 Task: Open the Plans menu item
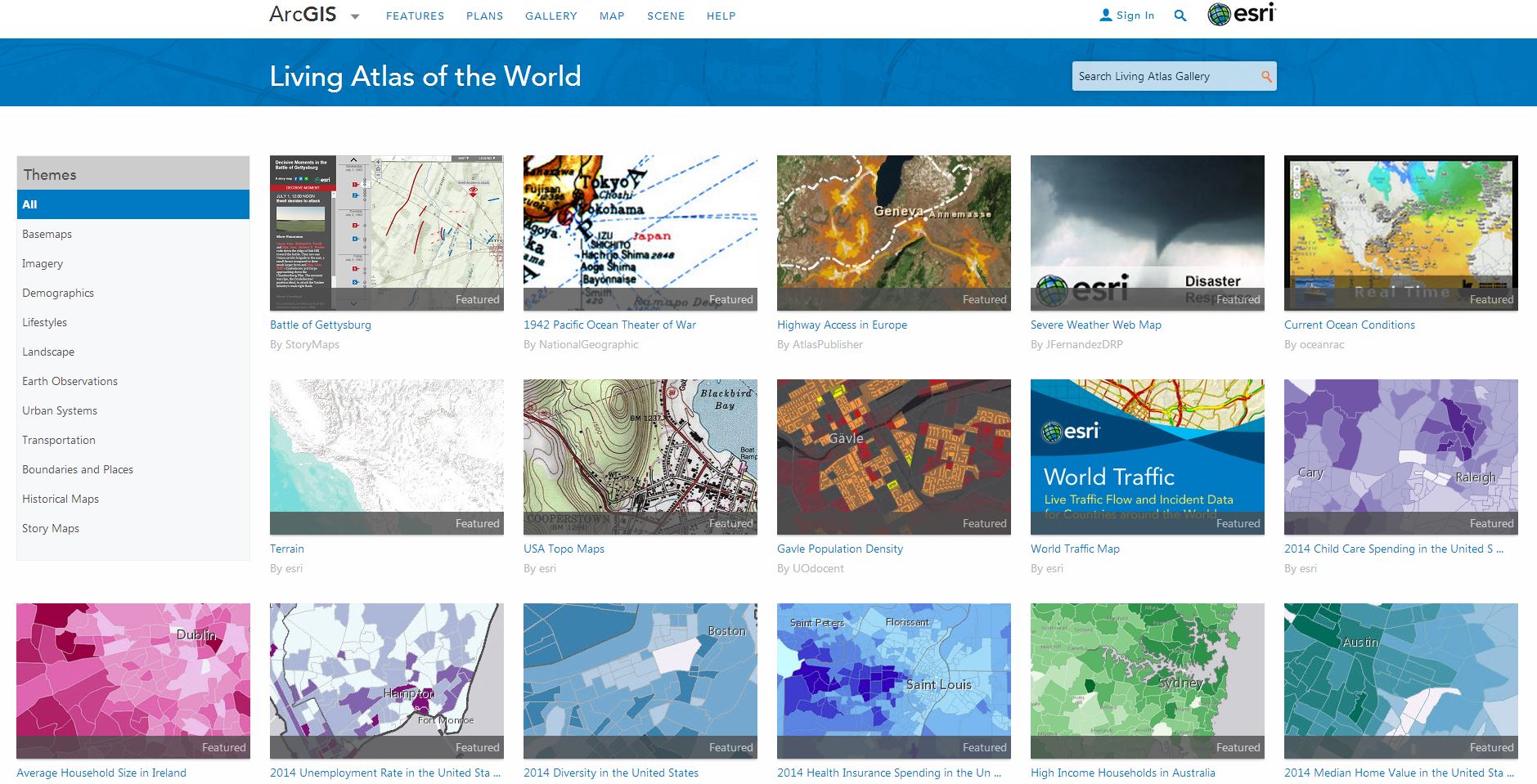coord(484,16)
